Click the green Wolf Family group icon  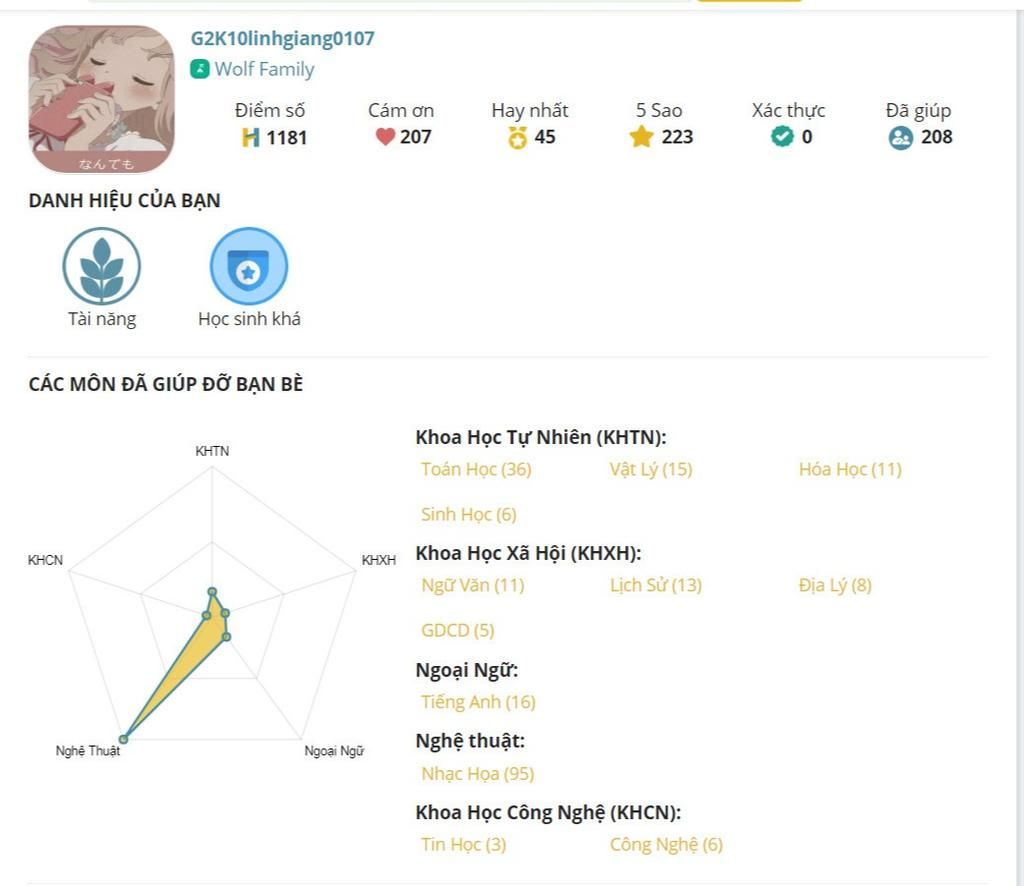click(200, 69)
